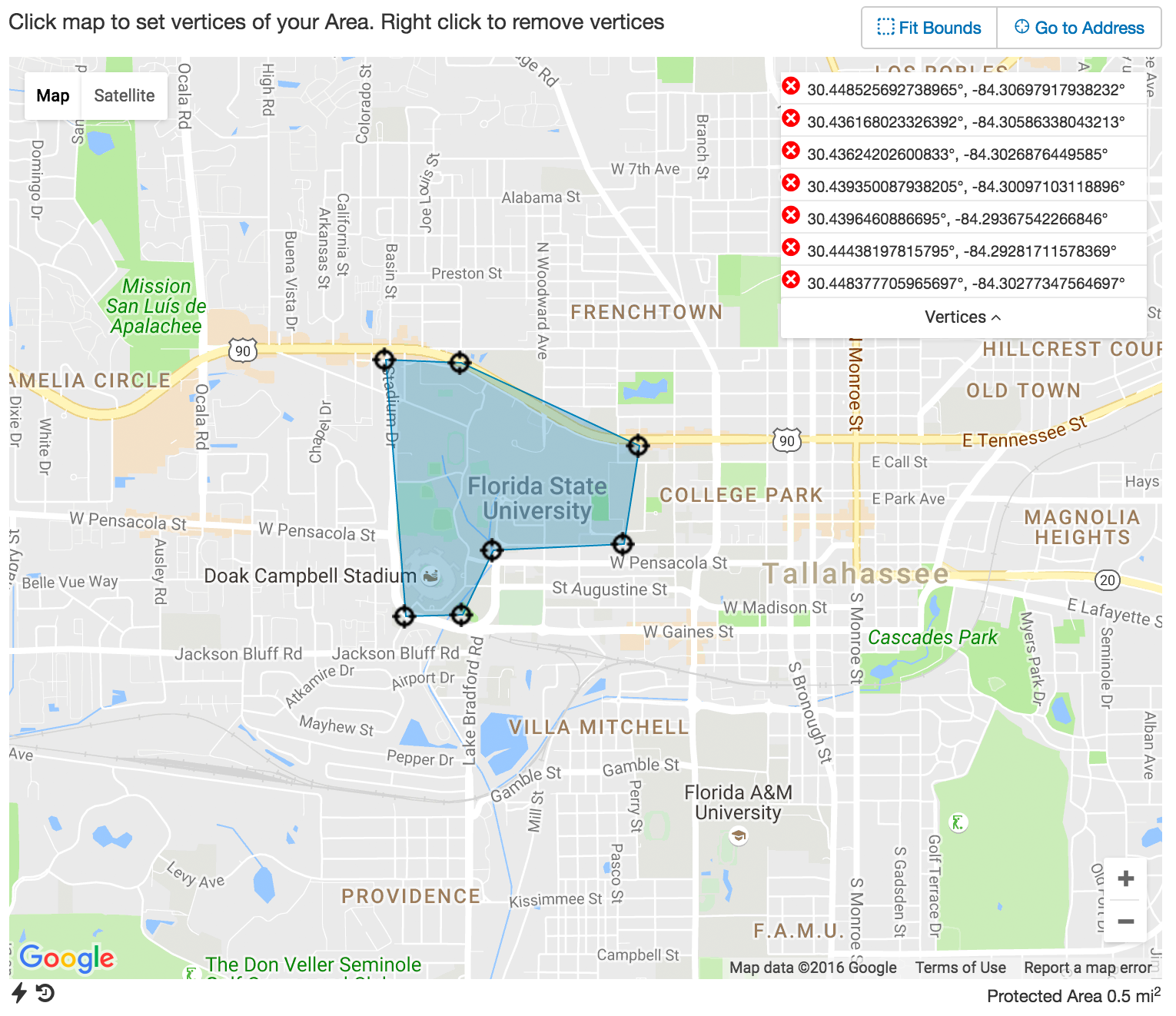Click the Protected Area 0.5 mi² readout
This screenshot has height=1016, width=1176.
(x=1074, y=996)
